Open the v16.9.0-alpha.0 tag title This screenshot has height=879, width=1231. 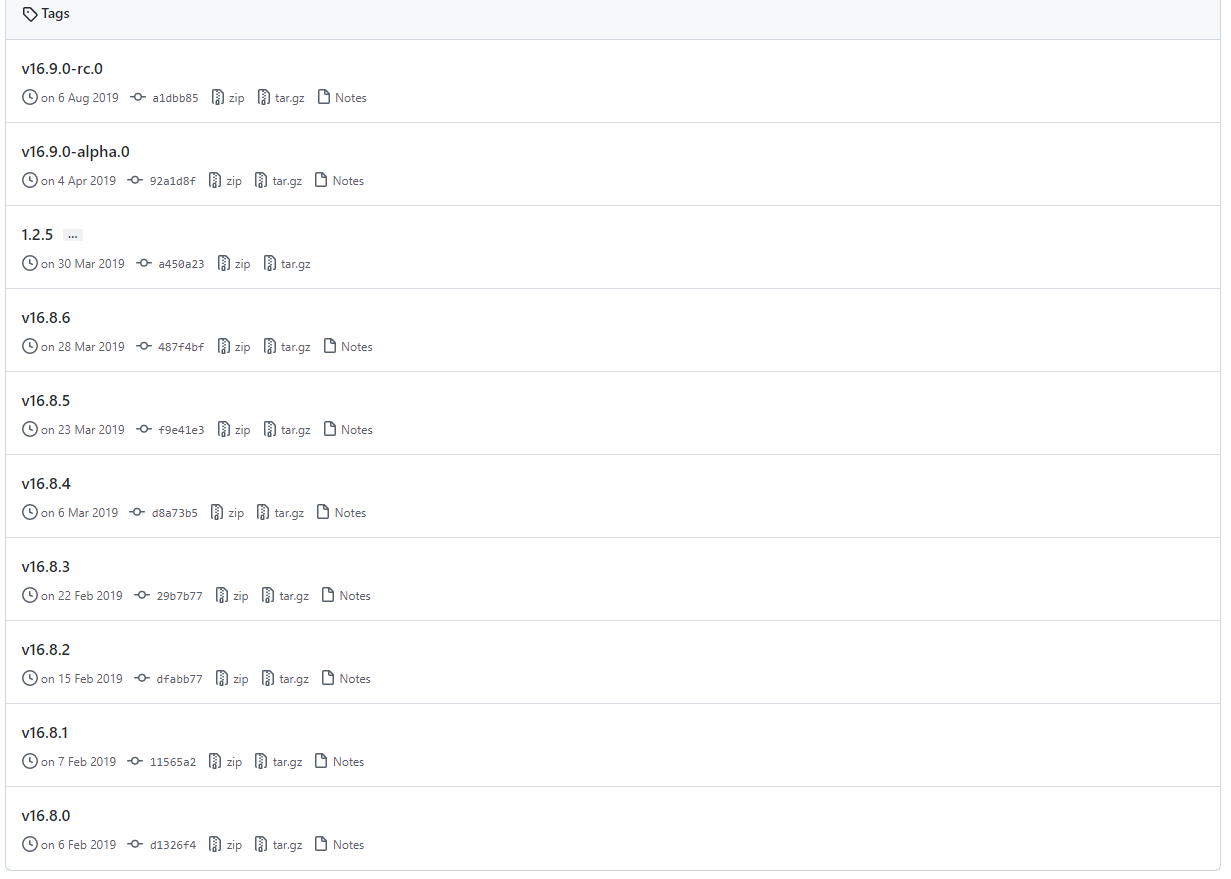click(x=75, y=152)
